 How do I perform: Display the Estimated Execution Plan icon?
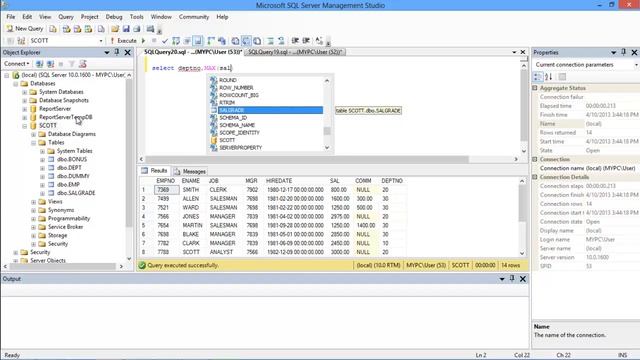pyautogui.click(x=176, y=40)
